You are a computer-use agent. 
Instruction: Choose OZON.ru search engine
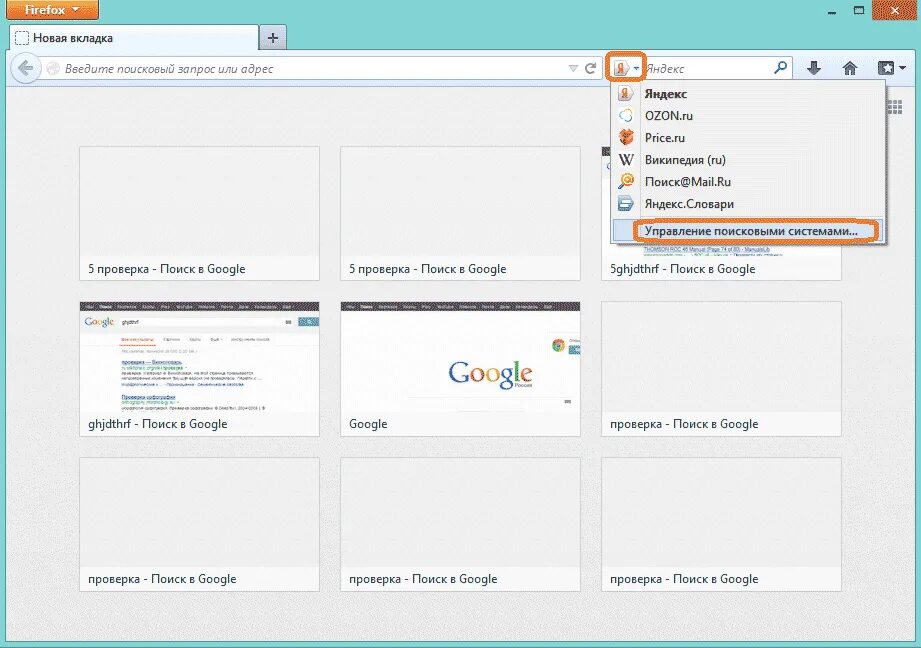coord(748,116)
